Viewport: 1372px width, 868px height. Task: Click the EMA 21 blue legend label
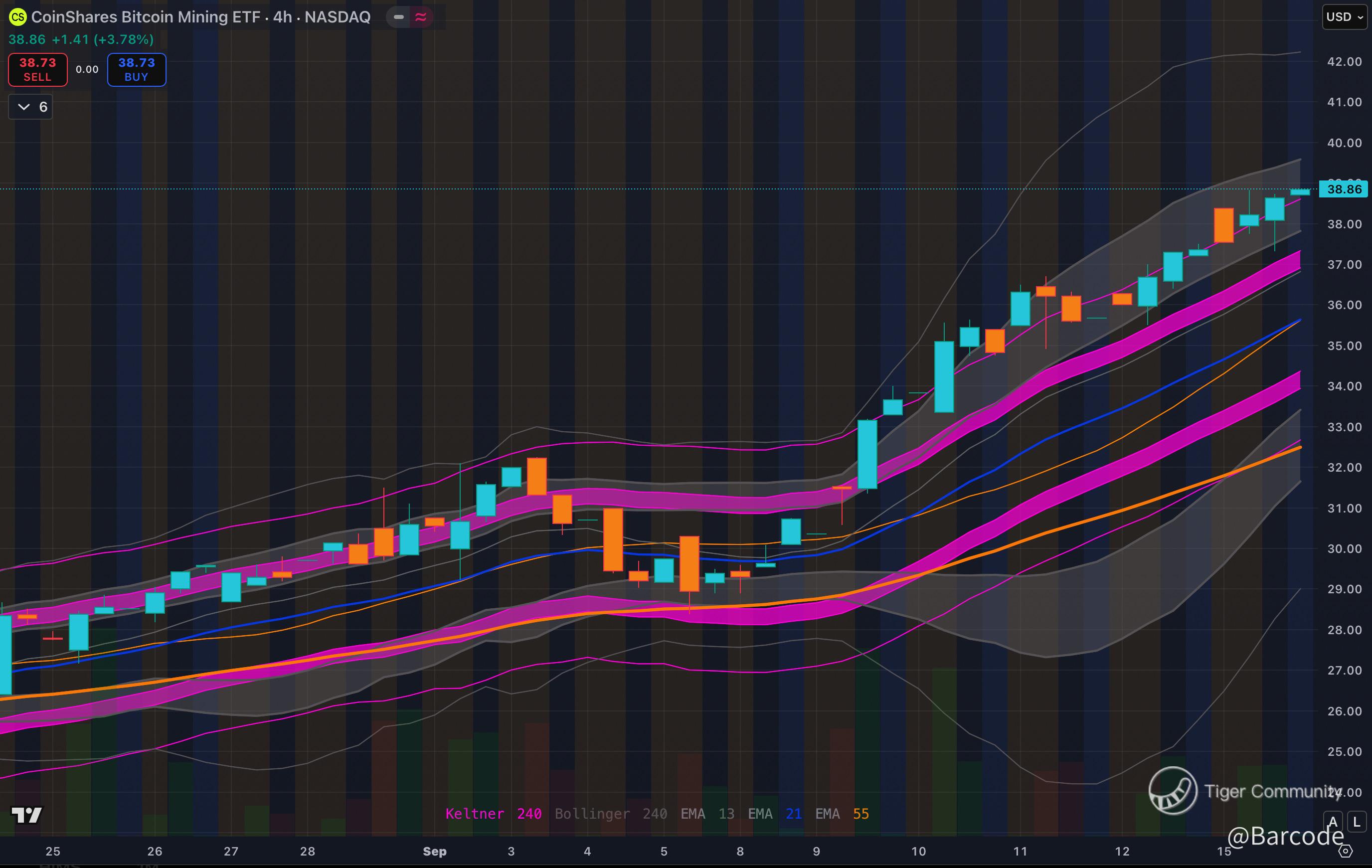click(775, 814)
